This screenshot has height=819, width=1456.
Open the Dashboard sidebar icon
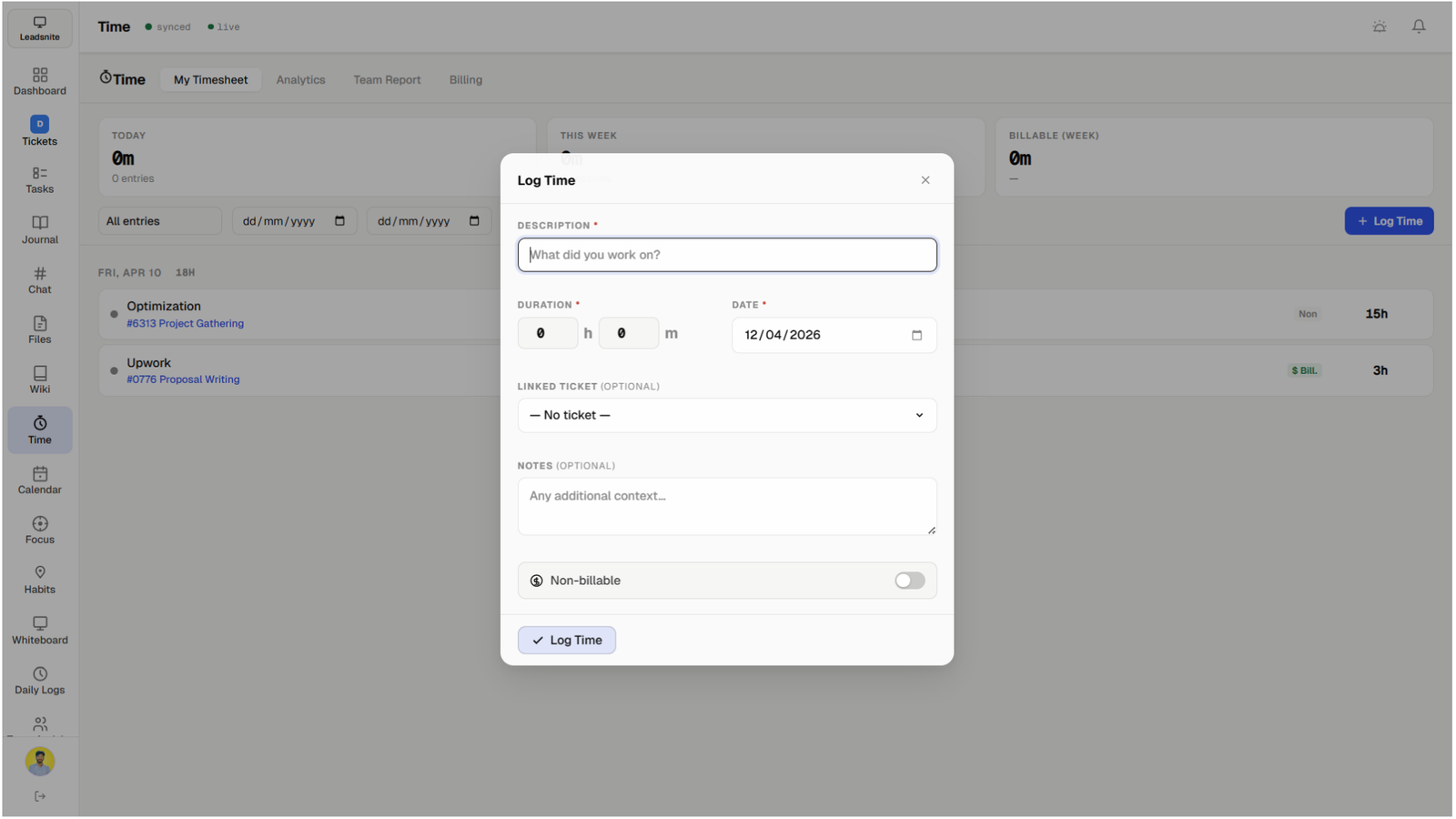click(40, 81)
